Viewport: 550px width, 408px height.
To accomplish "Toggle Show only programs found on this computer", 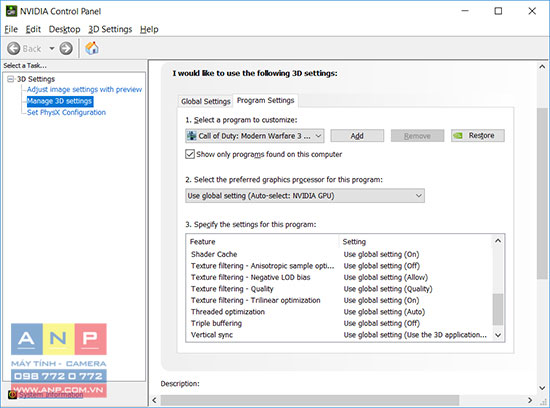I will pyautogui.click(x=190, y=154).
